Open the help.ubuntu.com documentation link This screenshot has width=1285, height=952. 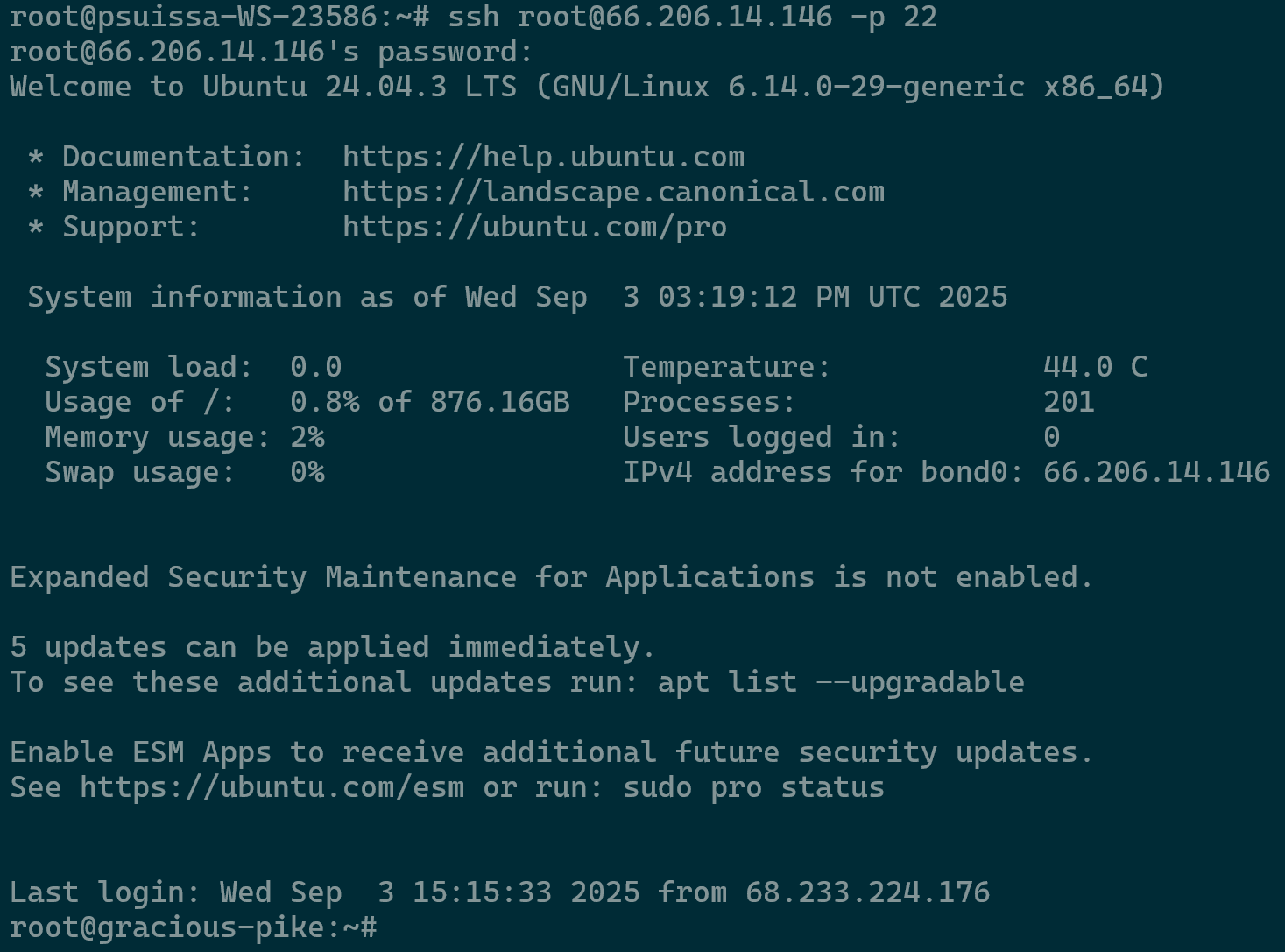pos(543,157)
